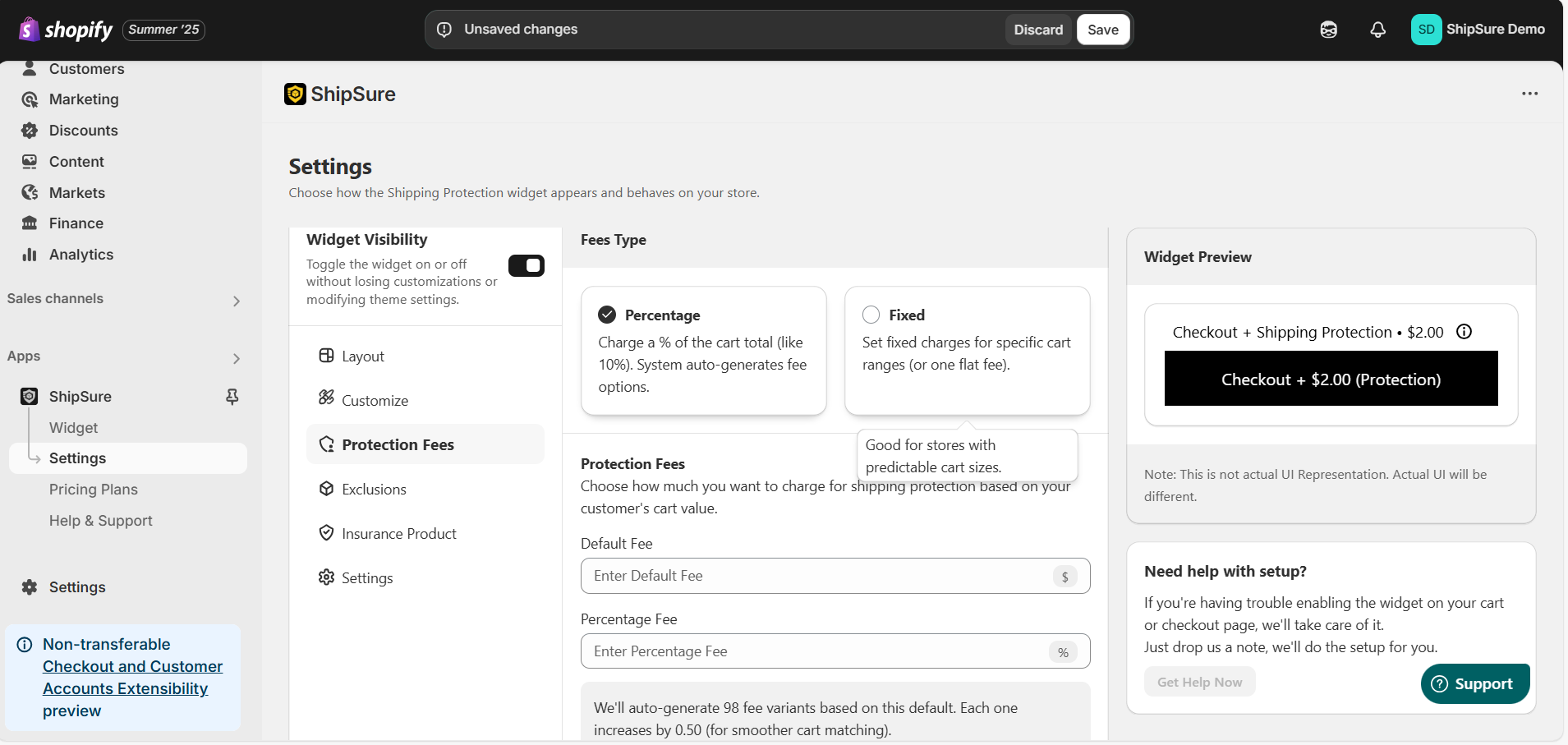Image resolution: width=1568 pixels, height=745 pixels.
Task: Click the Enter Percentage Fee field
Action: click(835, 651)
